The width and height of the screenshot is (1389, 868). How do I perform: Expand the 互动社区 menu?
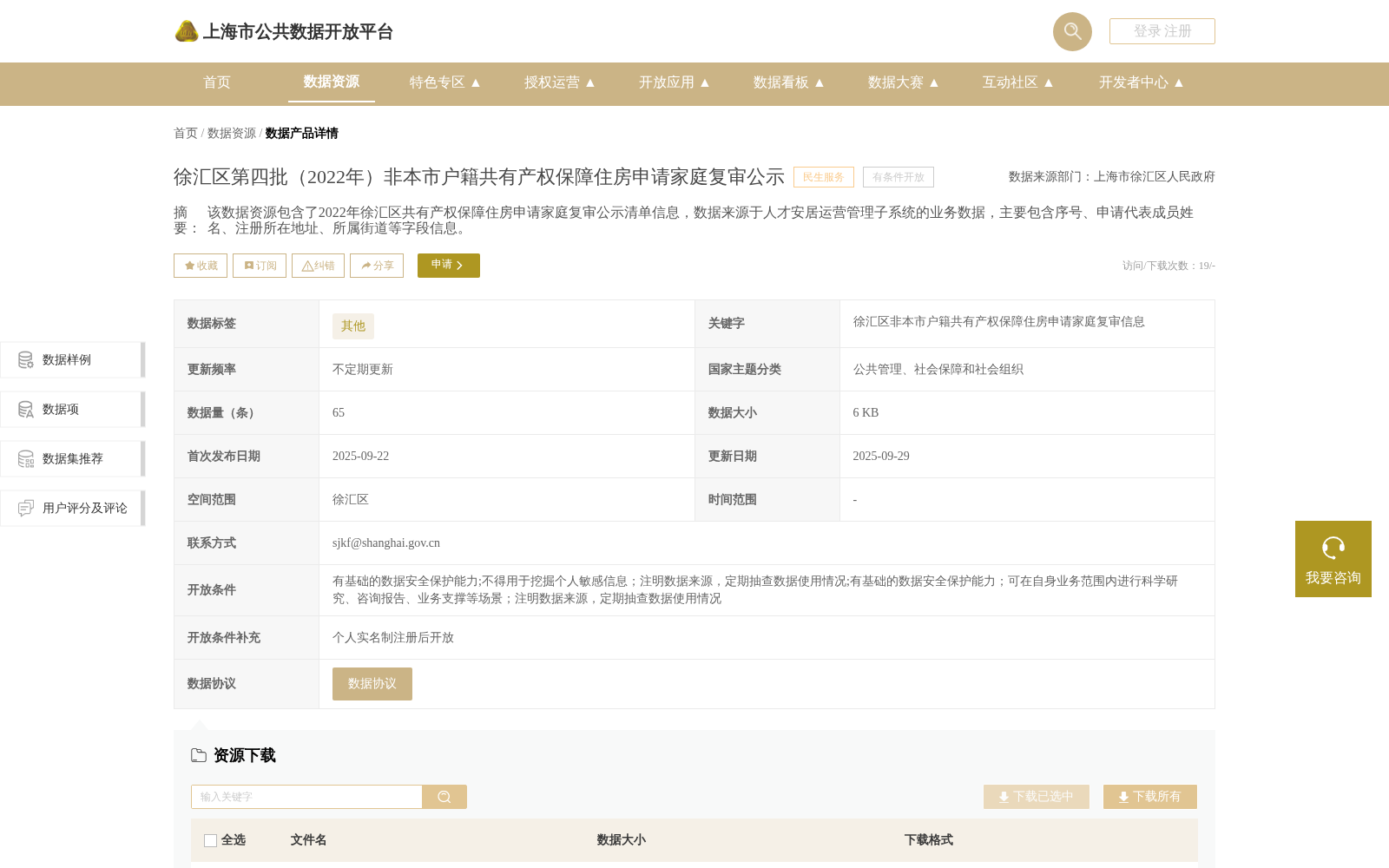(x=1018, y=82)
